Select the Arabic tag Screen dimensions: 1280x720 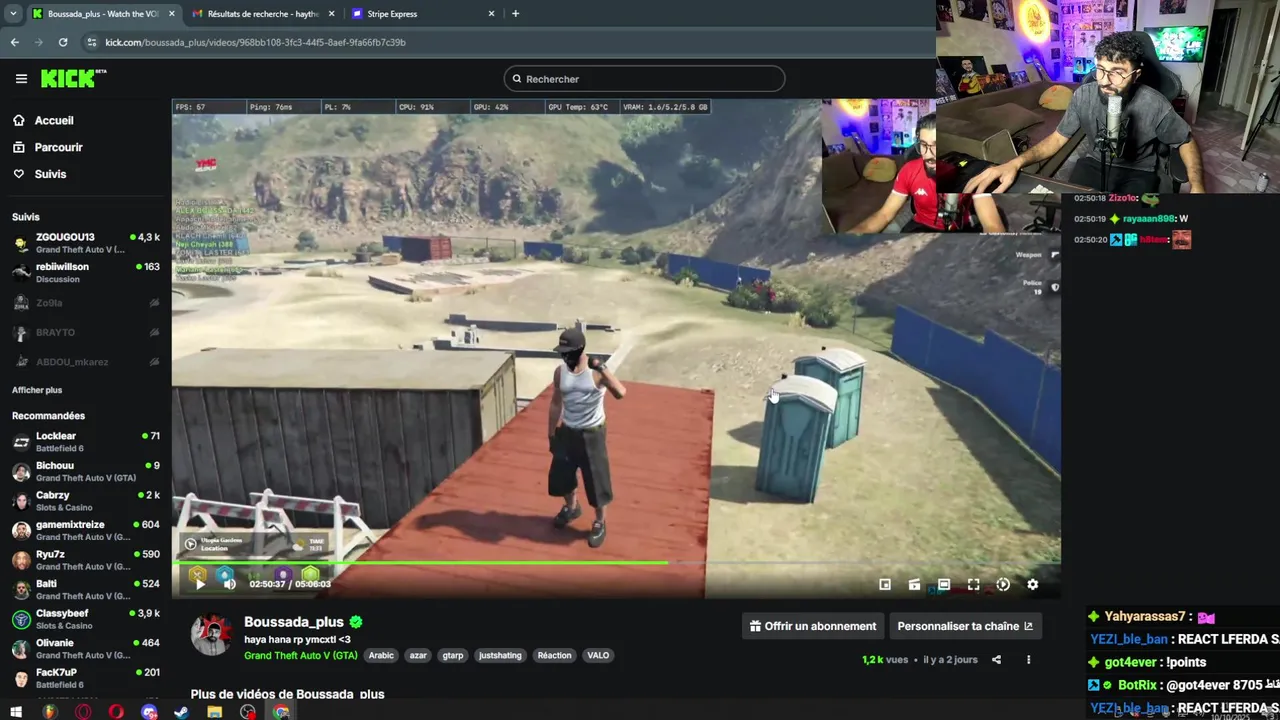[x=381, y=655]
